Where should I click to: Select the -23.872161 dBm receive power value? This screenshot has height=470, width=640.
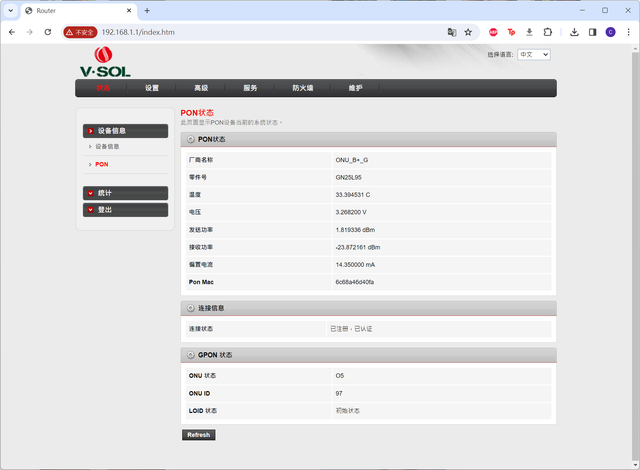coord(358,247)
